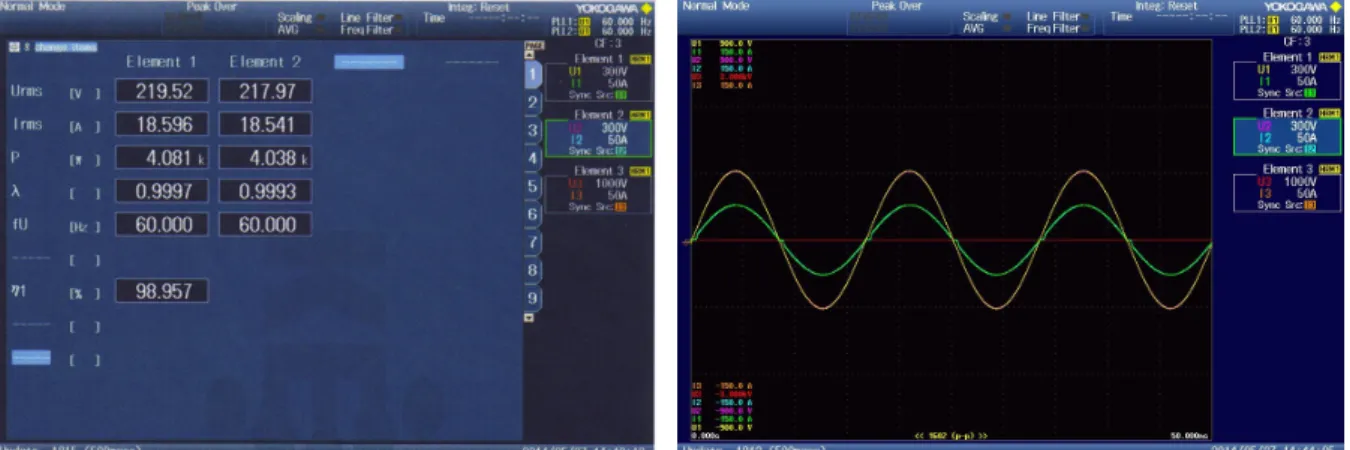Viewport: 1350px width, 450px height.
Task: Select Element 2 Urms value 217.97
Action: point(265,91)
